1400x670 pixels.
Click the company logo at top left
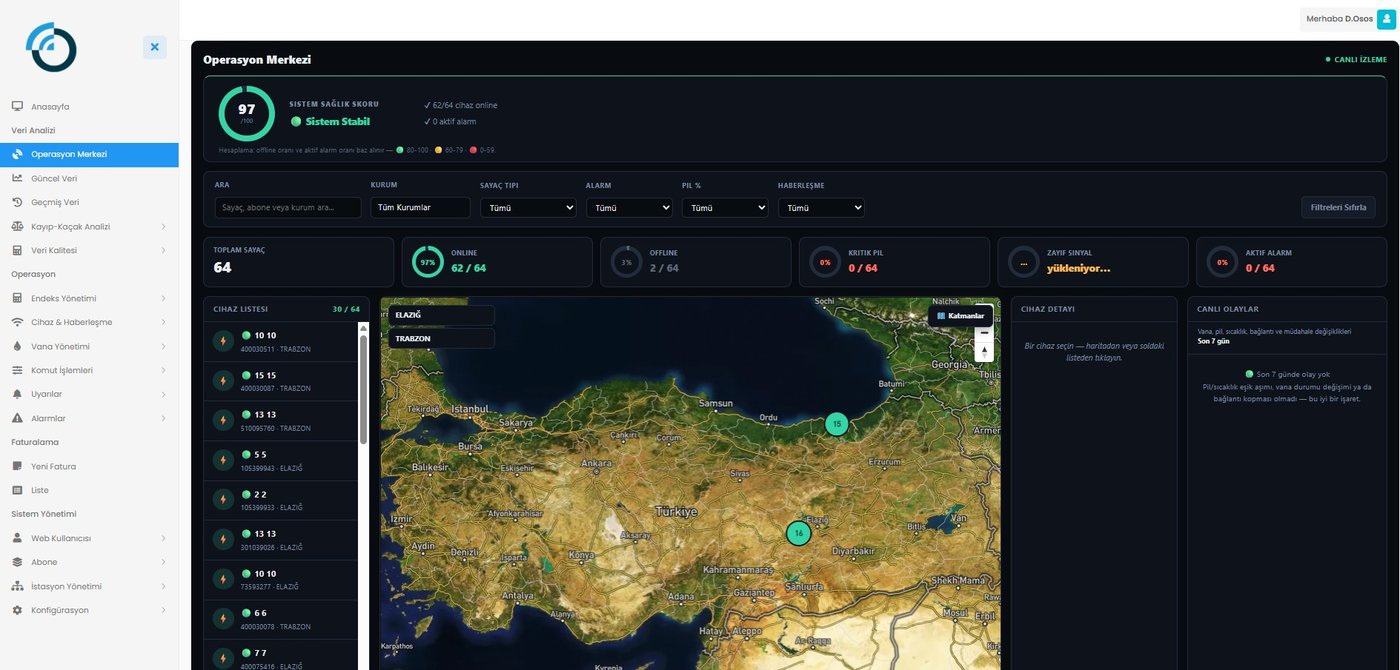click(x=51, y=47)
